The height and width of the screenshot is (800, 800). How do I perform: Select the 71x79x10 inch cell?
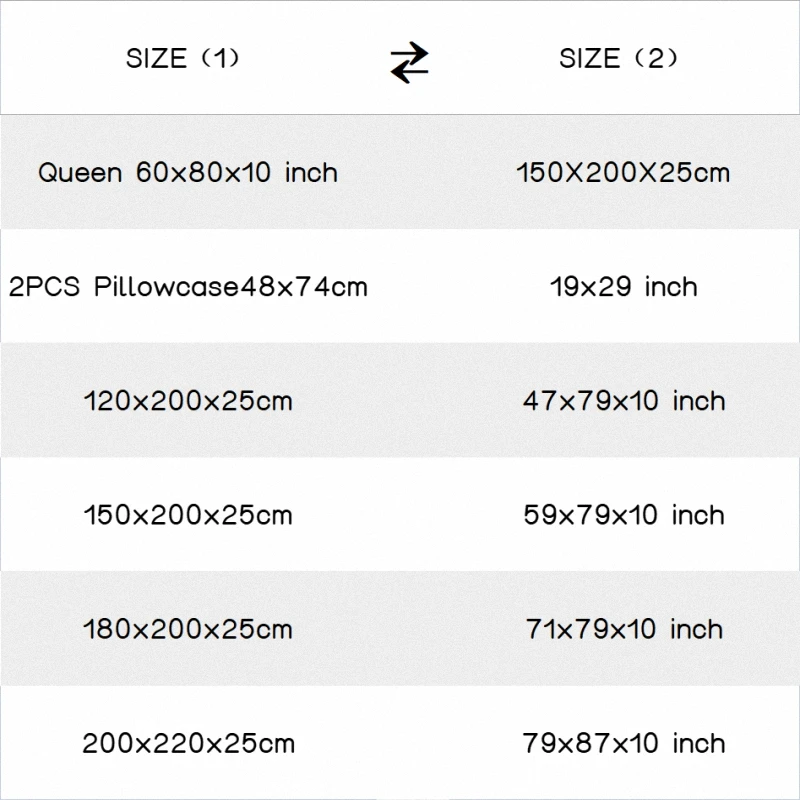coord(623,630)
